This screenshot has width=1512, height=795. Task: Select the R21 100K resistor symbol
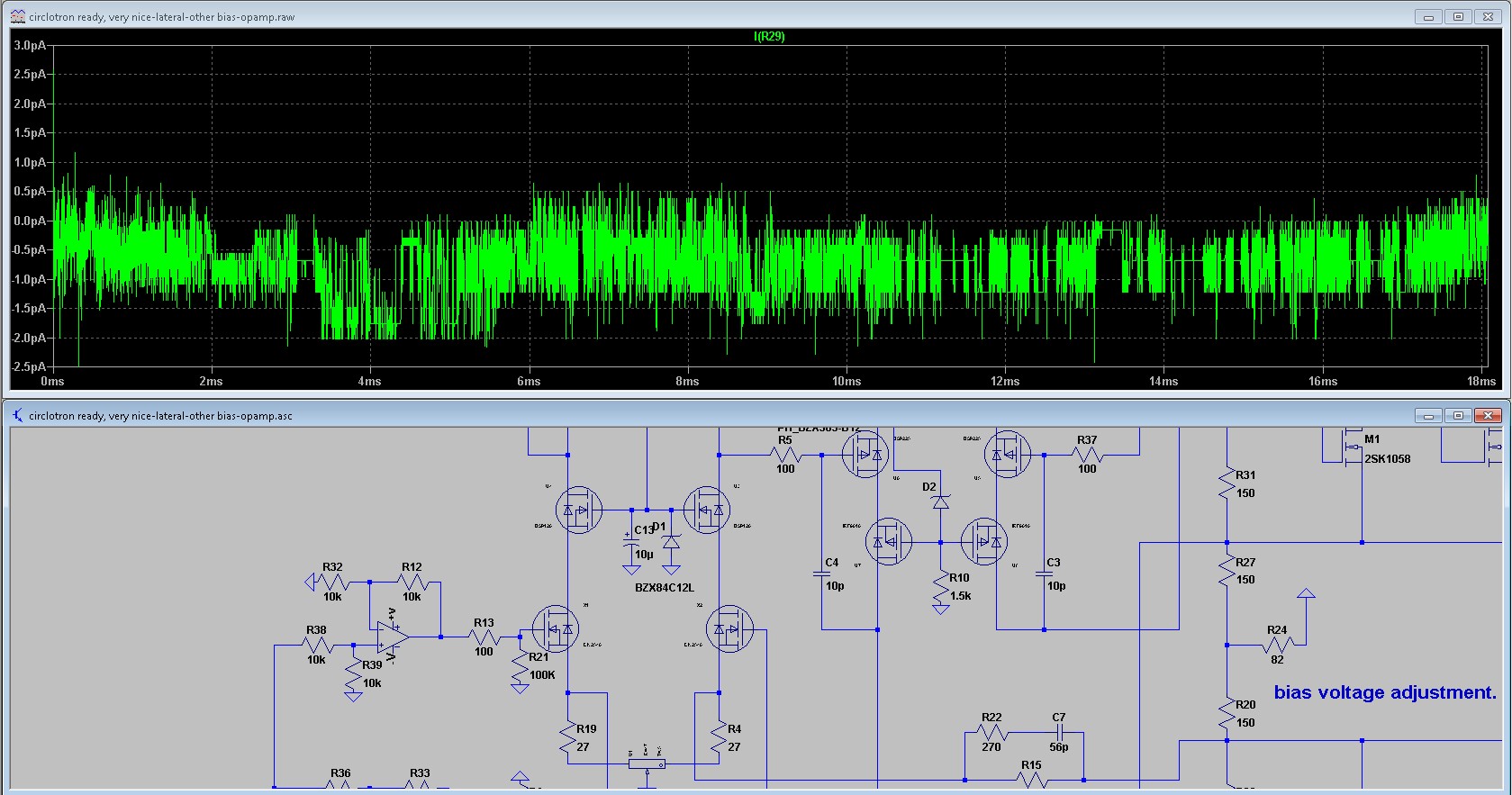tap(520, 668)
